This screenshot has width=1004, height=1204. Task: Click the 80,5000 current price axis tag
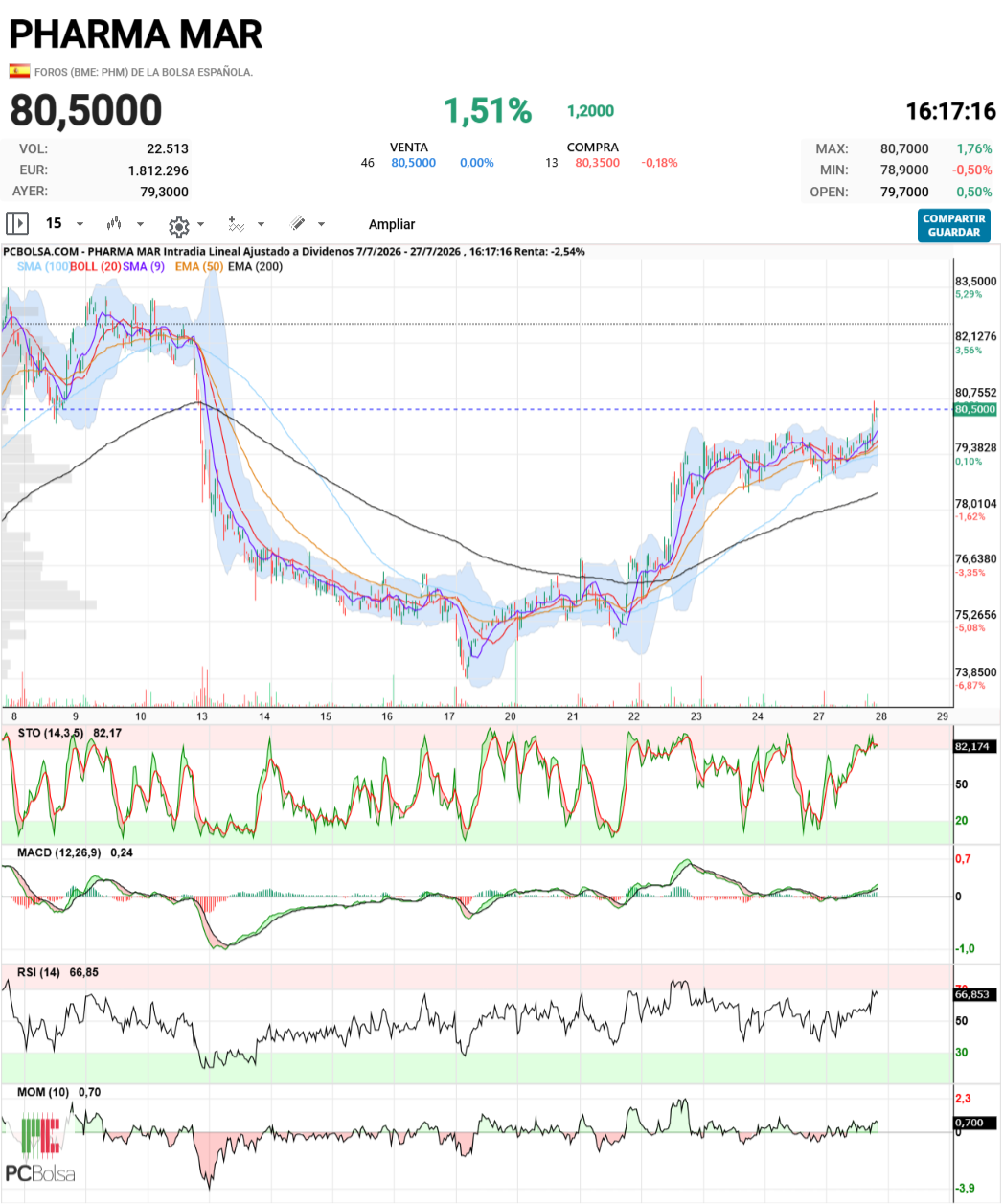975,409
